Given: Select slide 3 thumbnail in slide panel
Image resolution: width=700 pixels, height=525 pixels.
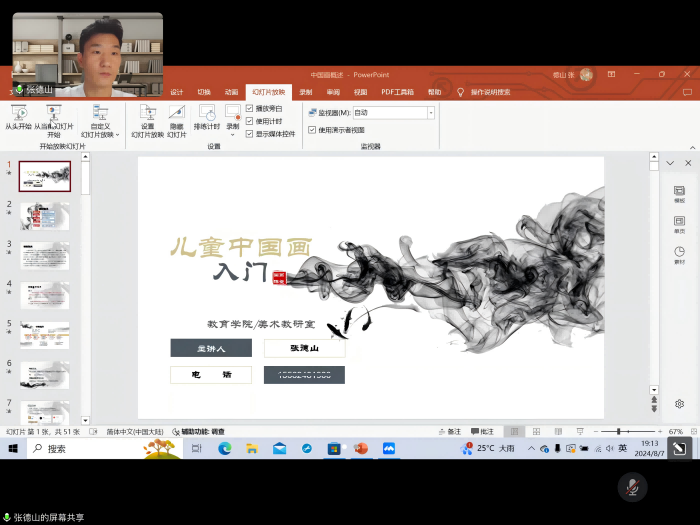Looking at the screenshot, I should (x=45, y=255).
